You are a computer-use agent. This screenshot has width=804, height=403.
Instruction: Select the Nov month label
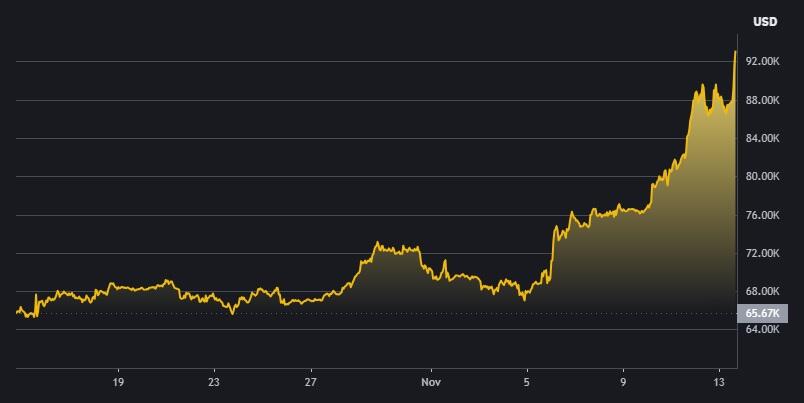tap(431, 382)
